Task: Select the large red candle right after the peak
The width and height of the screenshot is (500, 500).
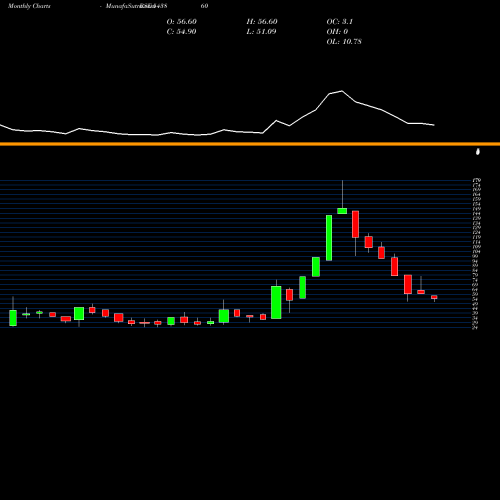Action: click(355, 224)
